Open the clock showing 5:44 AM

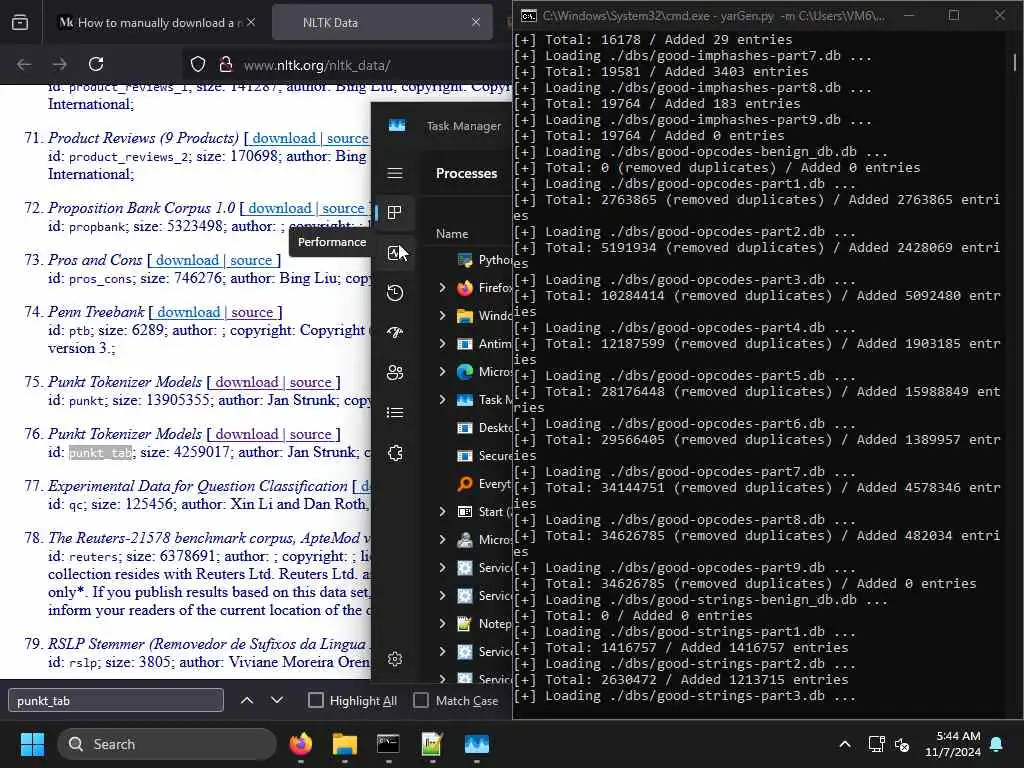[x=952, y=744]
